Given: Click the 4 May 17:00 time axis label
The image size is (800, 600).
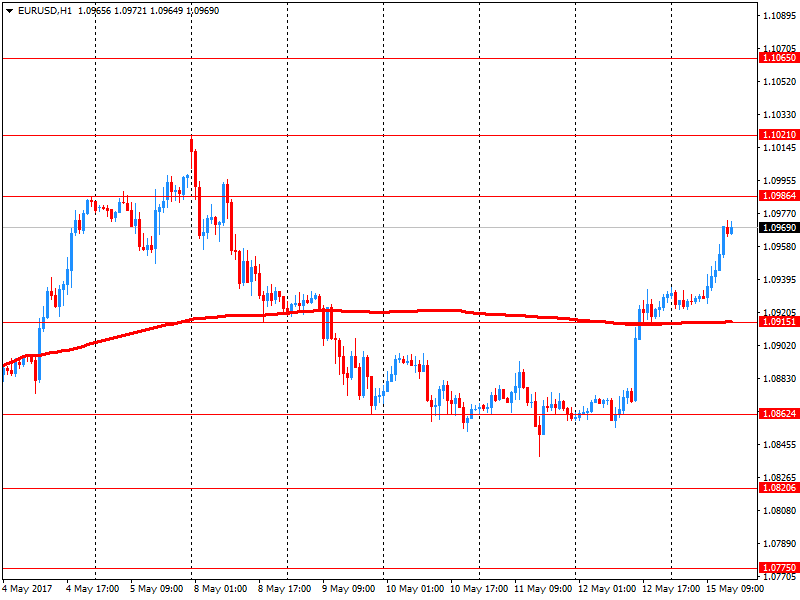Looking at the screenshot, I should pos(93,589).
